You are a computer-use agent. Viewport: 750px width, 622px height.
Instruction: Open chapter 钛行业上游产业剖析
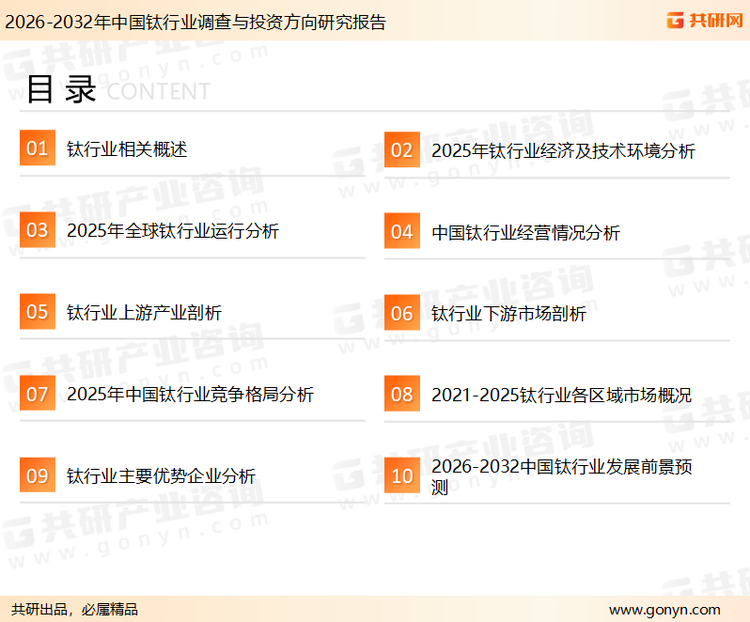[144, 312]
